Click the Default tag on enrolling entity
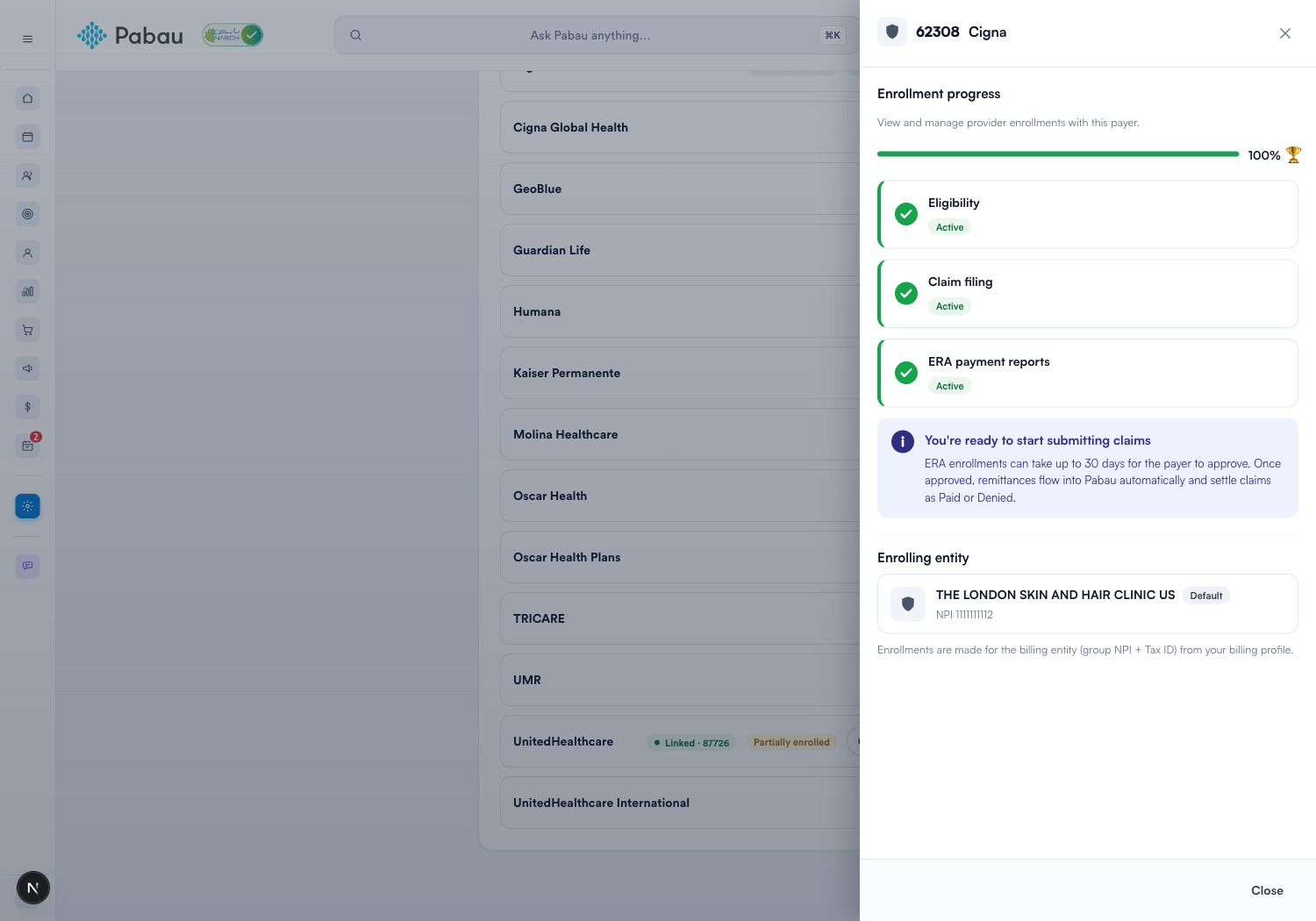Screen dimensions: 1316x921 [1206, 596]
